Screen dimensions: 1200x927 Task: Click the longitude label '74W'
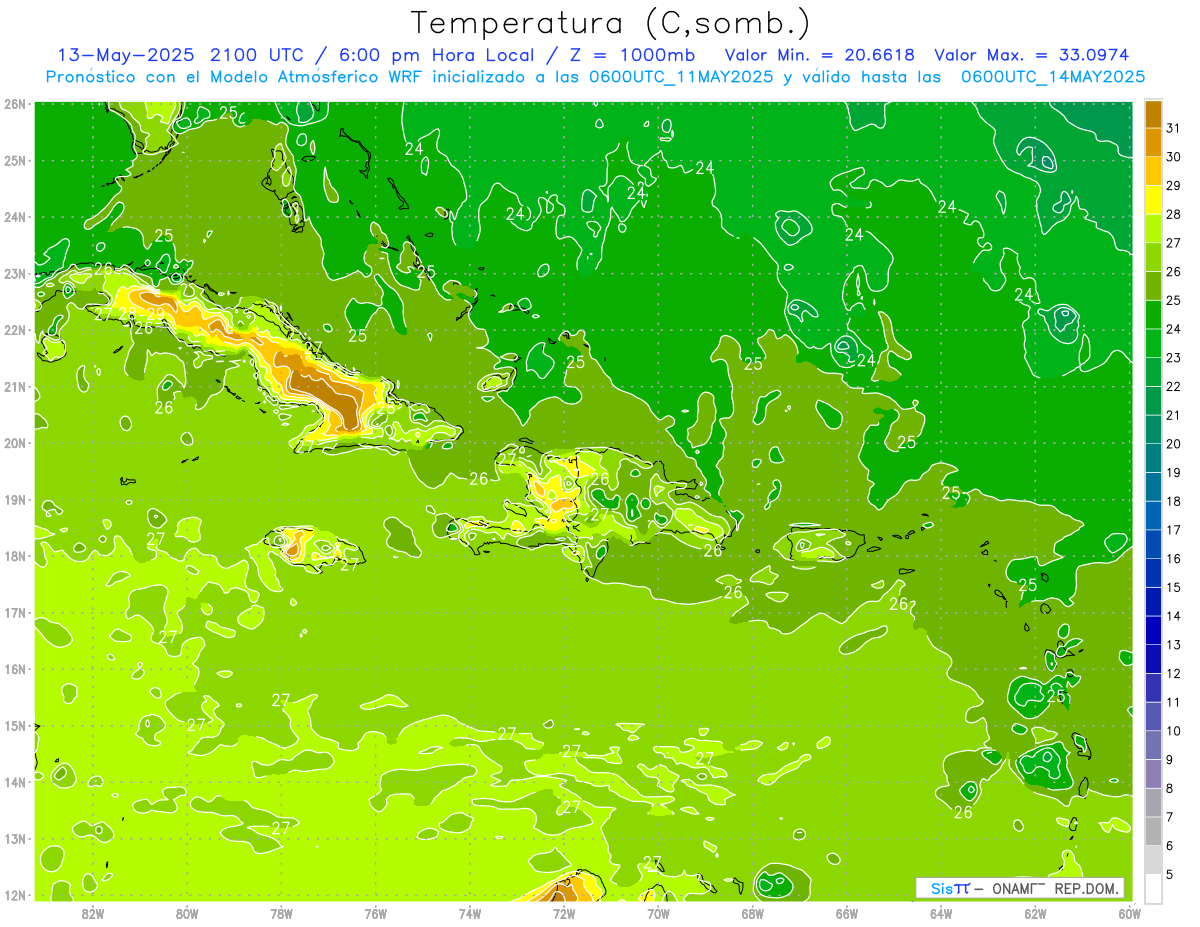(x=470, y=913)
